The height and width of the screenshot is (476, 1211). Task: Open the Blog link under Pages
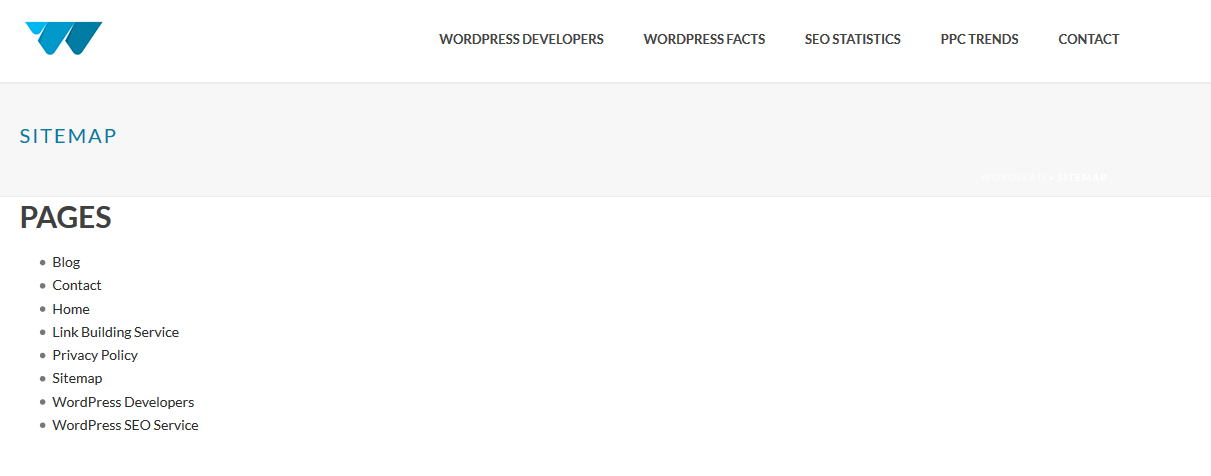pyautogui.click(x=66, y=262)
